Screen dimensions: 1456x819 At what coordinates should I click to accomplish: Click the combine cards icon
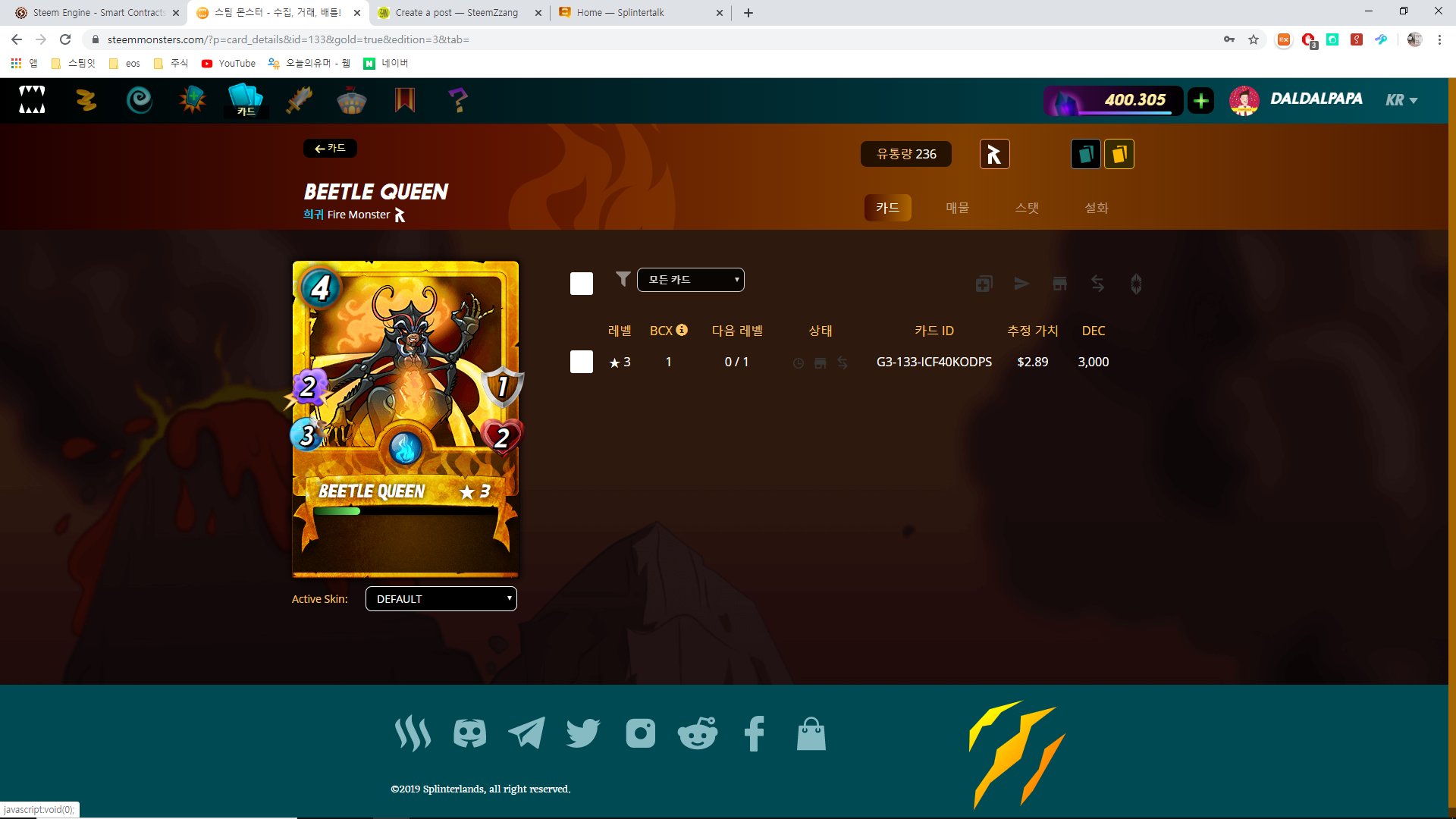click(x=984, y=284)
